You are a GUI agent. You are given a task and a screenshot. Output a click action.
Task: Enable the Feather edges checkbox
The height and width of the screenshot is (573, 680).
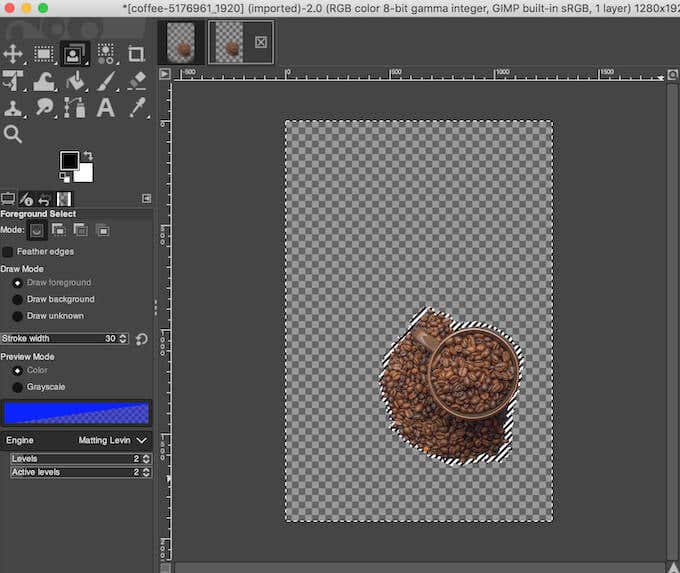click(8, 252)
